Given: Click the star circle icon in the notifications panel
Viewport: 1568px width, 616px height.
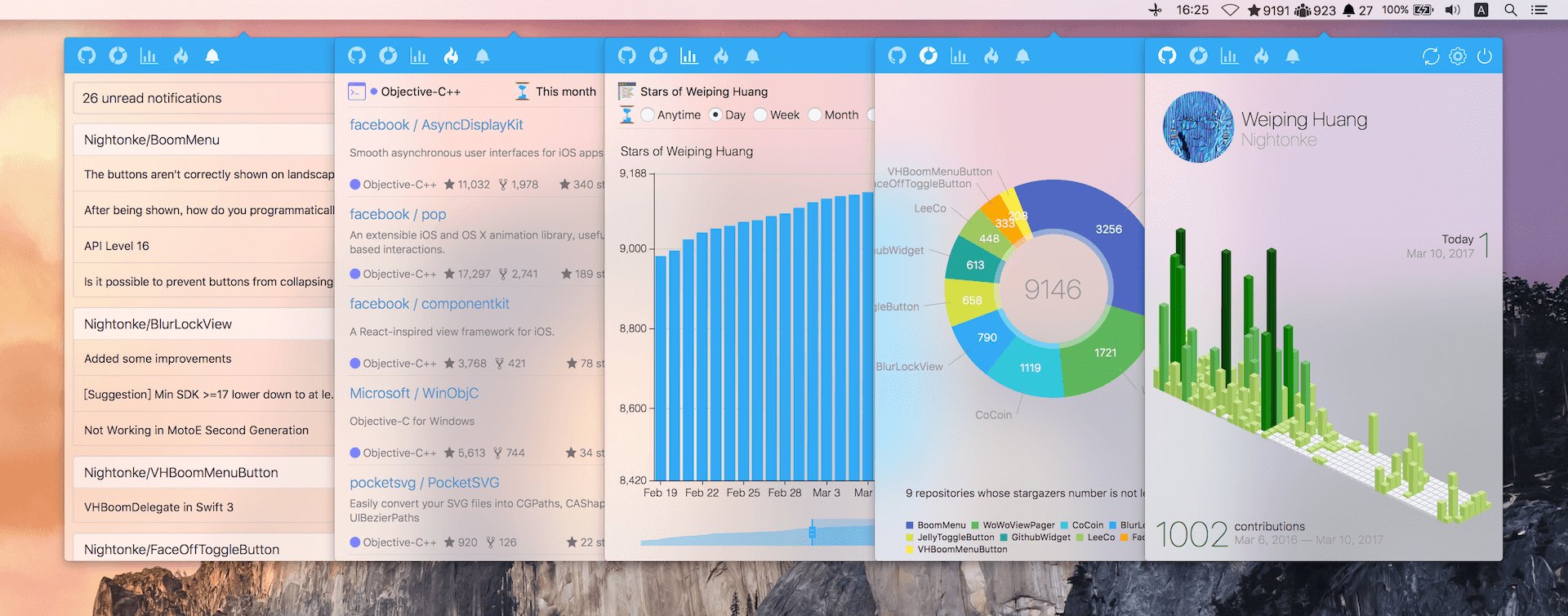Looking at the screenshot, I should (x=118, y=56).
